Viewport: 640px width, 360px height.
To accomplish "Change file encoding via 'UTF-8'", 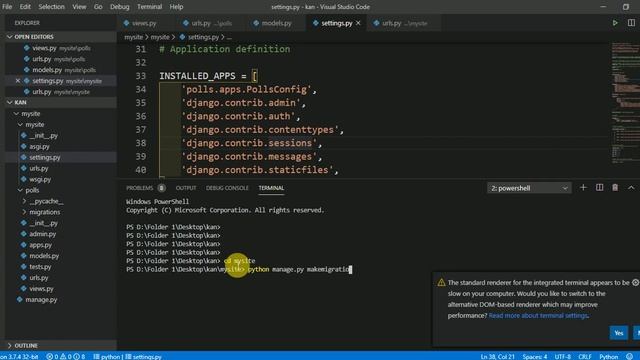I will [562, 356].
